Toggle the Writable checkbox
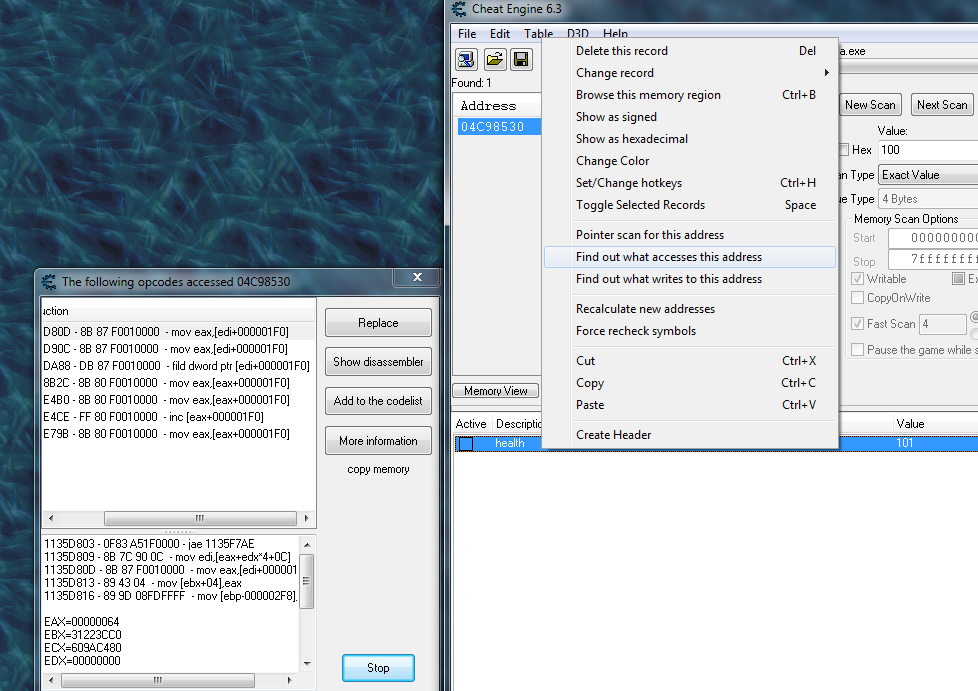978x691 pixels. [858, 279]
